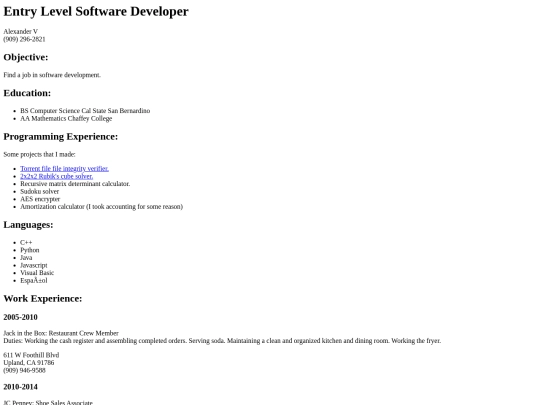Click the '2010-2014' subheading
This screenshot has height=405, width=540.
(20, 387)
